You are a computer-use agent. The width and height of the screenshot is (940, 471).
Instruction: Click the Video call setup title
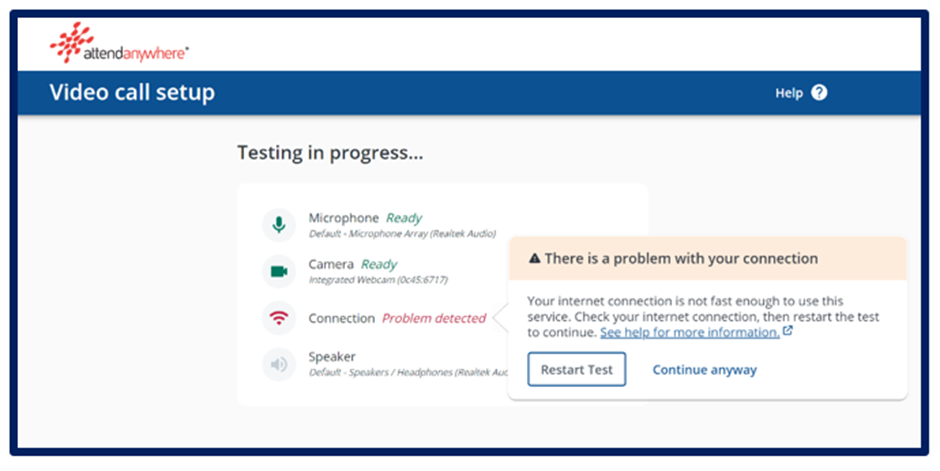[132, 92]
